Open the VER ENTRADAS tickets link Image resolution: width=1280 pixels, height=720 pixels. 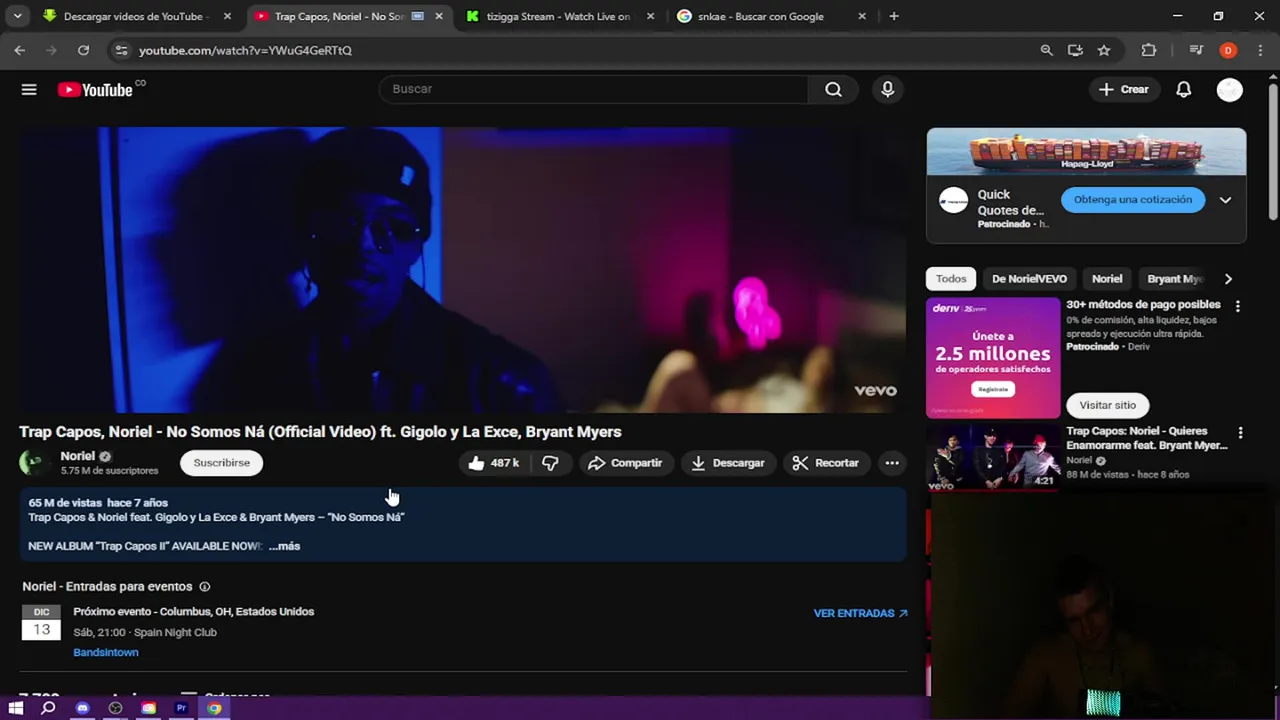point(860,613)
